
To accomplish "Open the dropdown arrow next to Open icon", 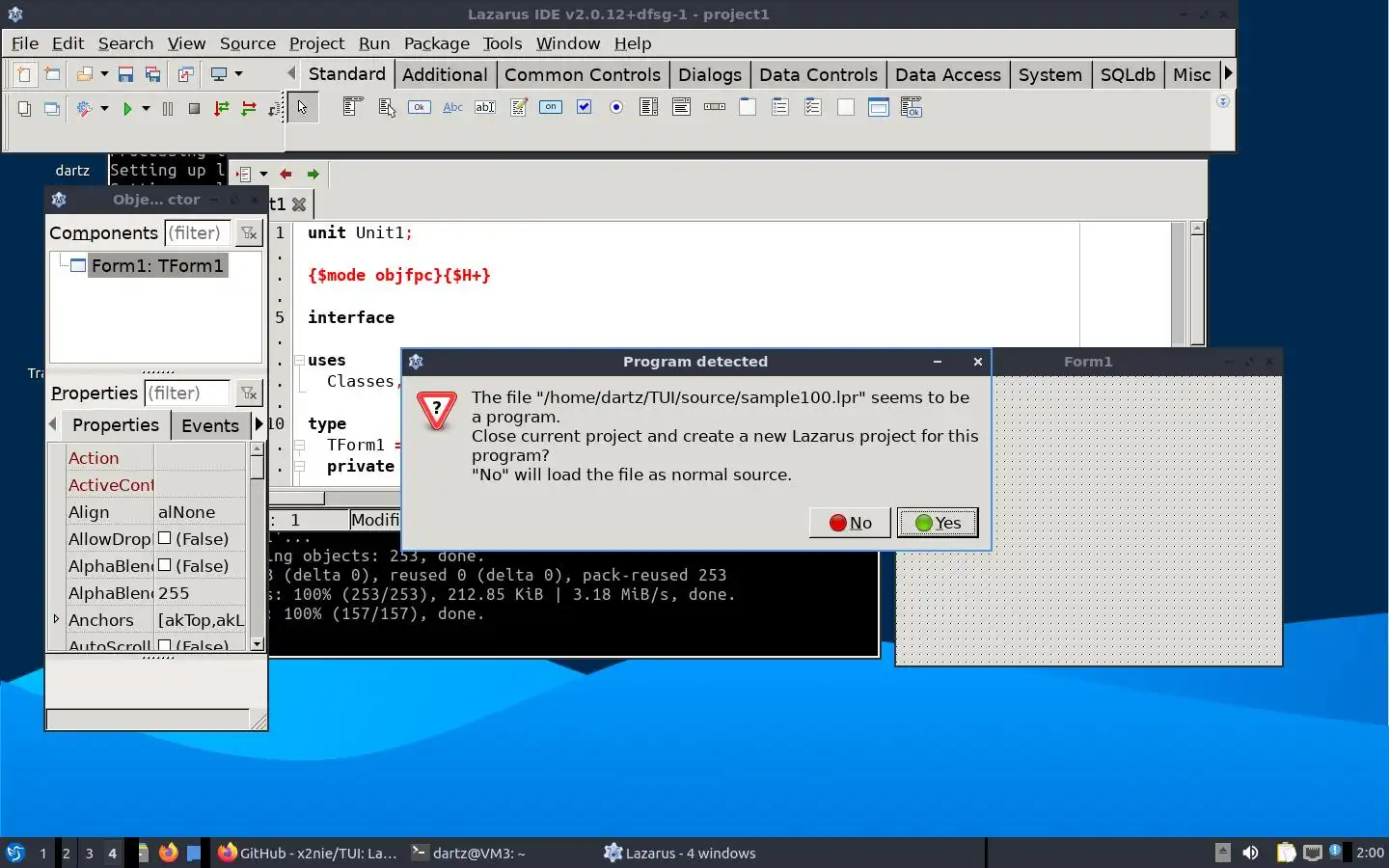I will (x=104, y=74).
